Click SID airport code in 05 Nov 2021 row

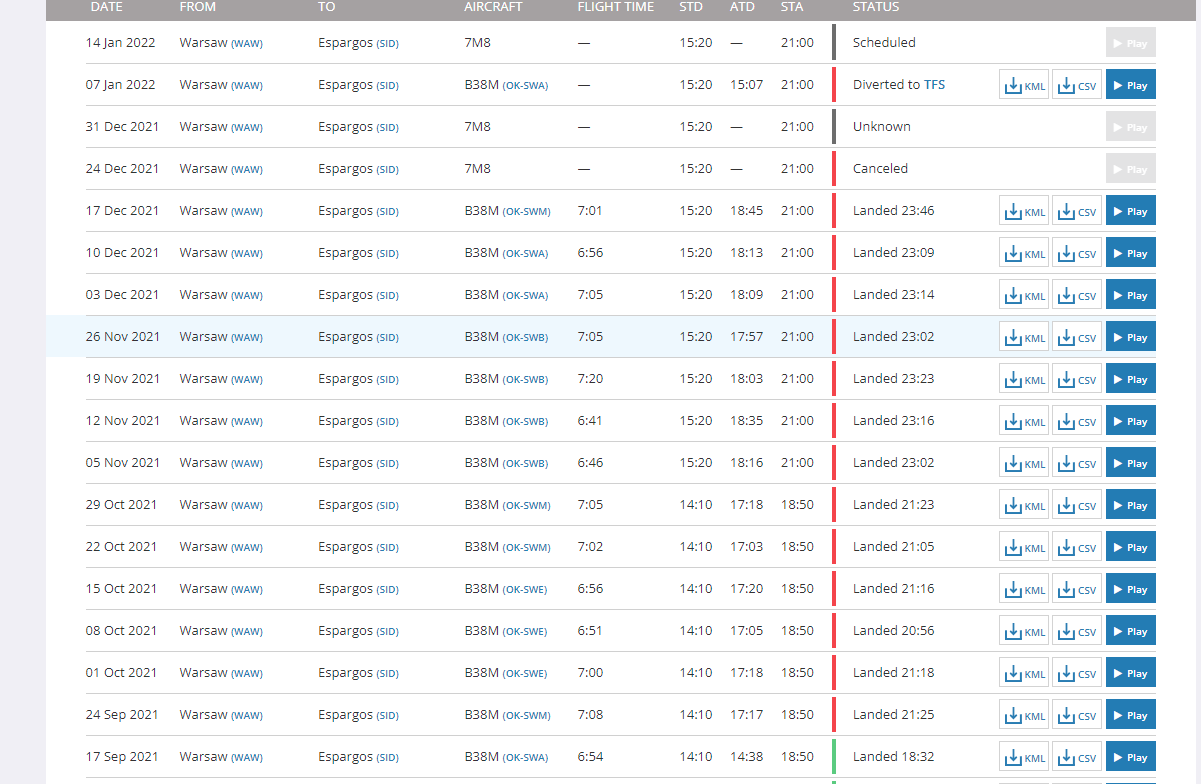(387, 463)
